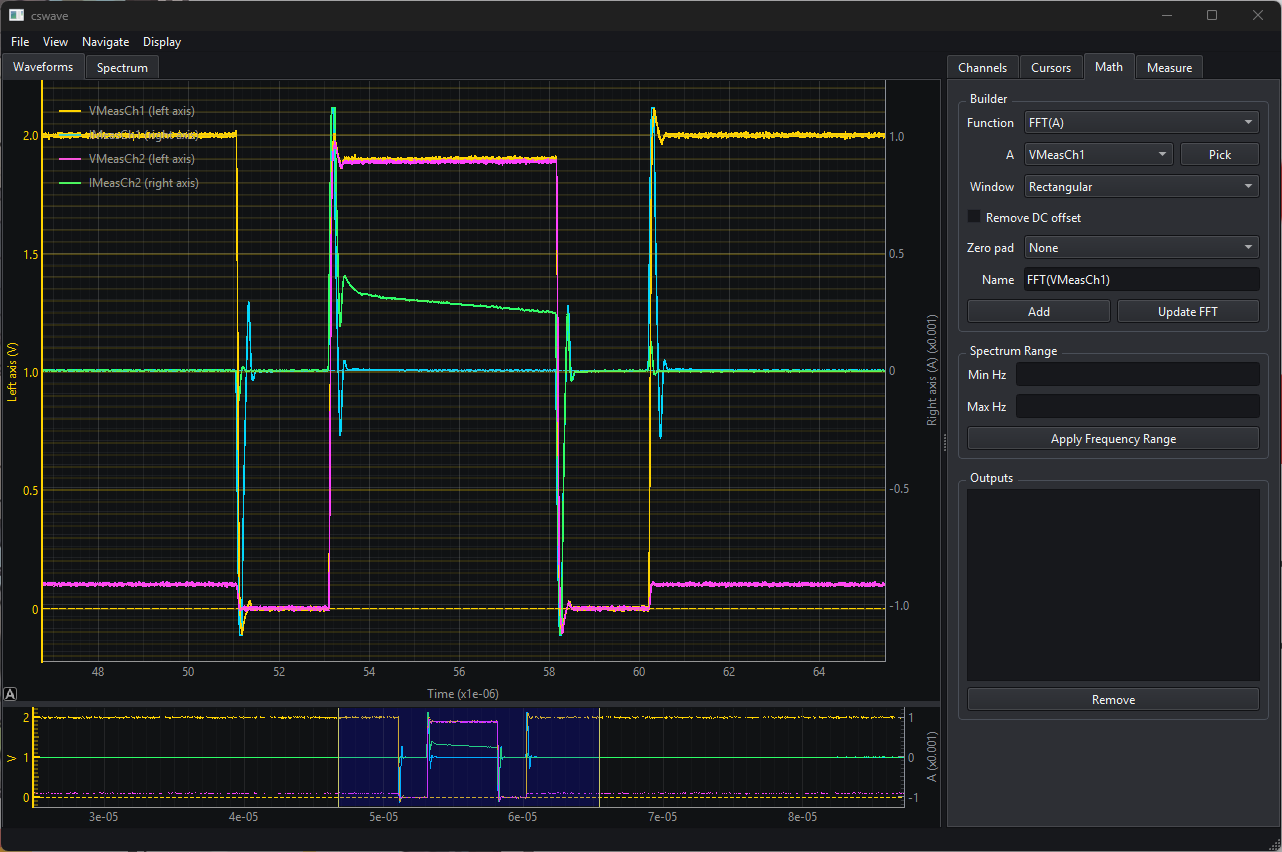Click the Add button
This screenshot has height=852, width=1282.
click(x=1039, y=311)
